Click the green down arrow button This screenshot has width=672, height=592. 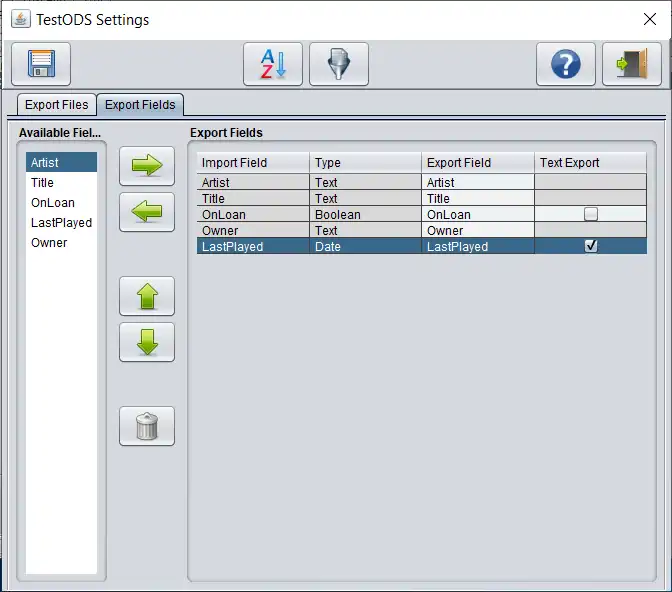coord(147,342)
